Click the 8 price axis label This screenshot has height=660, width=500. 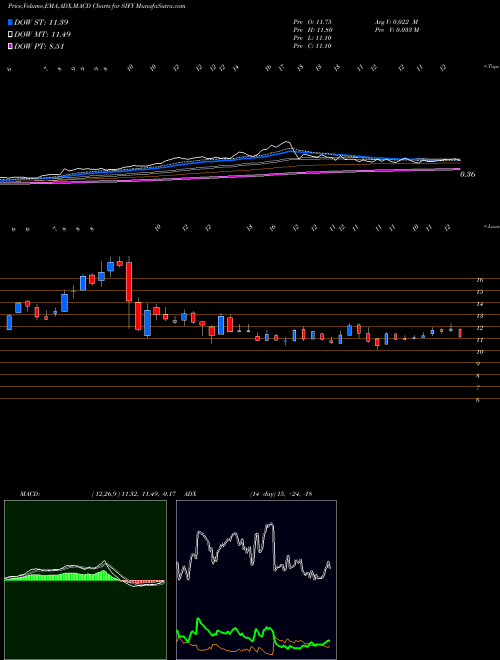tap(478, 375)
